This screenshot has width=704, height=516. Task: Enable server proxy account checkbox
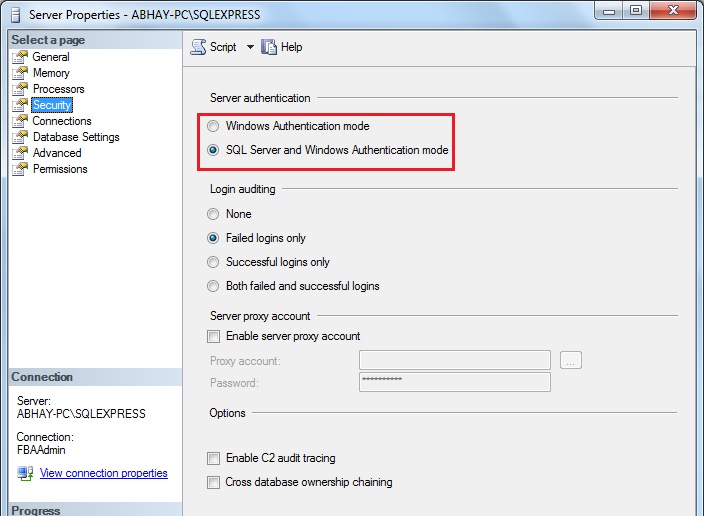(x=213, y=336)
